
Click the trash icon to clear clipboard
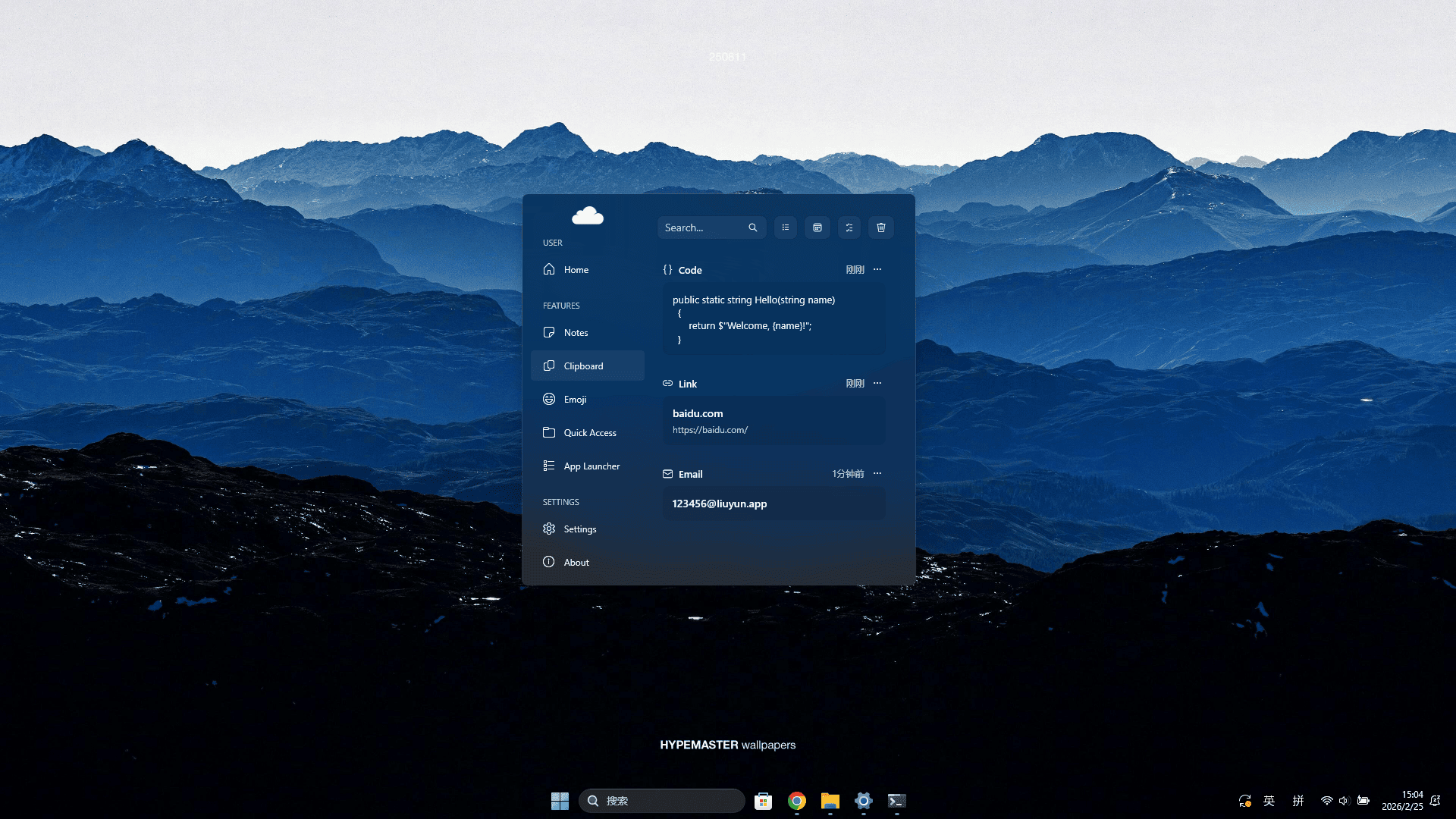tap(881, 227)
